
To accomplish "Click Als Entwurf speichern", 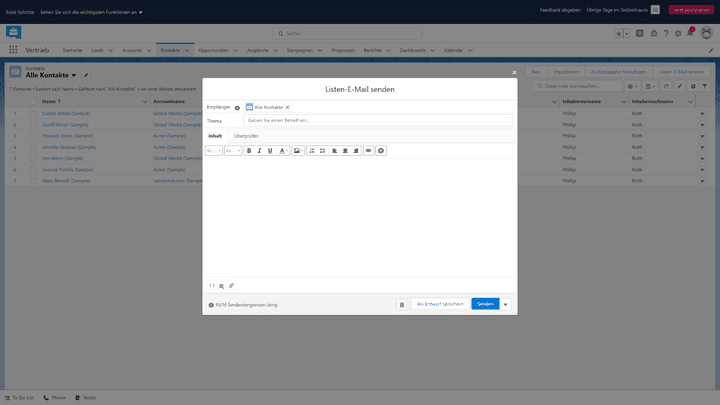I will click(440, 304).
